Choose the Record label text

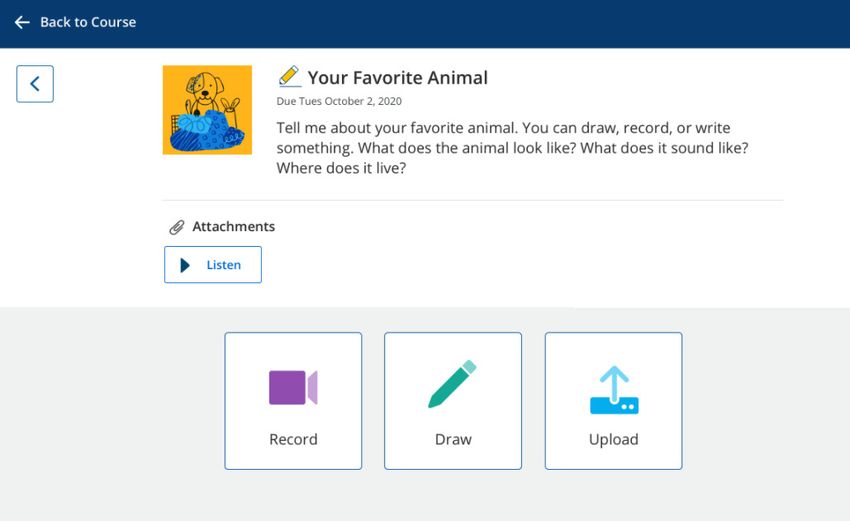293,439
